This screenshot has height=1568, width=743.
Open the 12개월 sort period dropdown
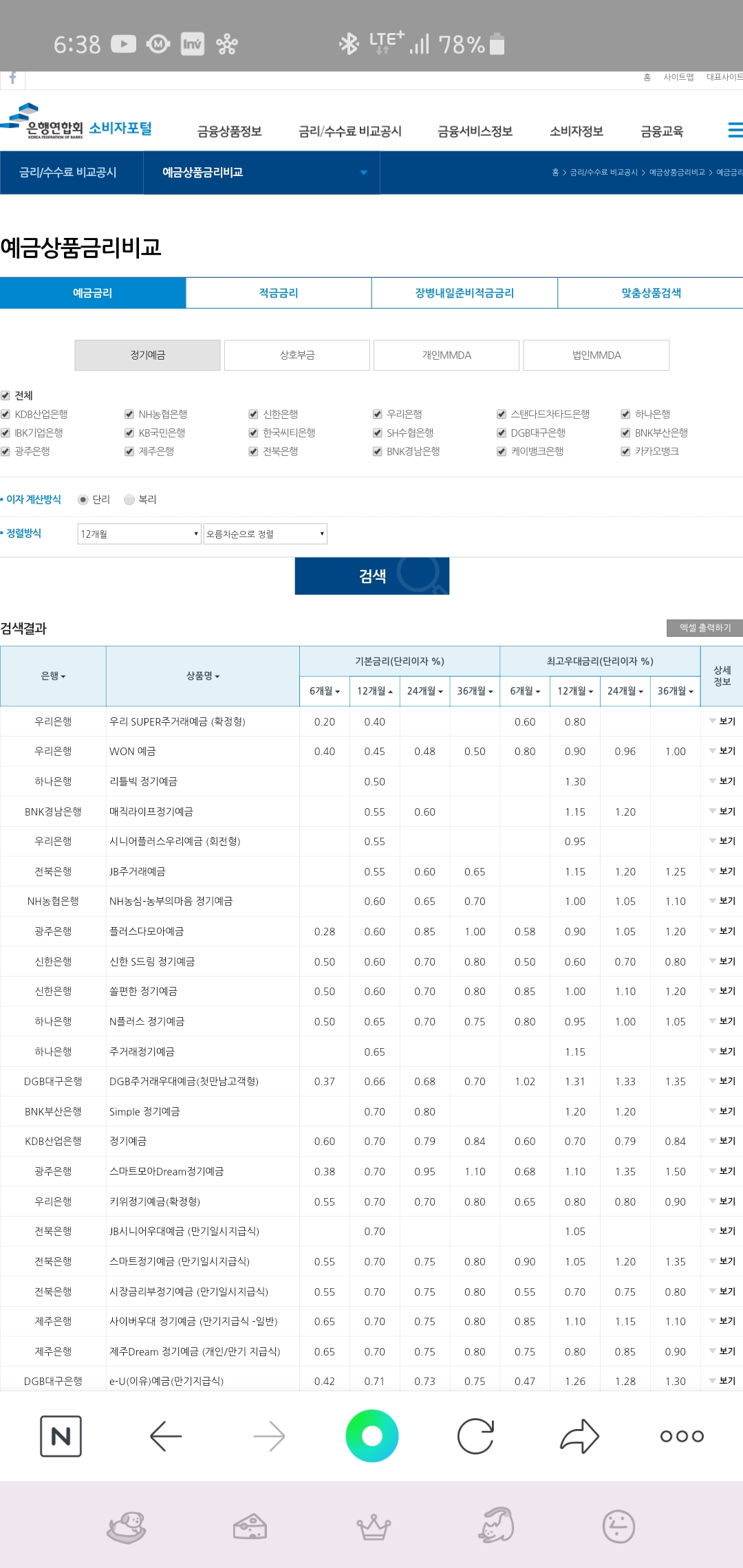(139, 534)
